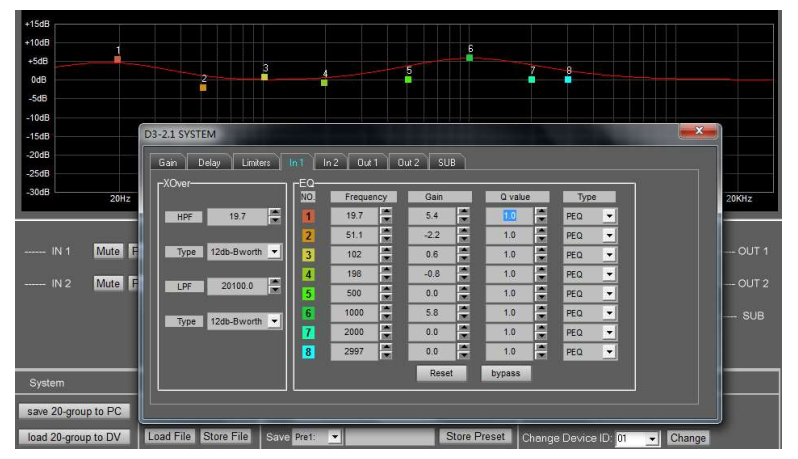Click EQ band 1 red number icon
Viewport: 798px width, 459px height.
click(309, 216)
